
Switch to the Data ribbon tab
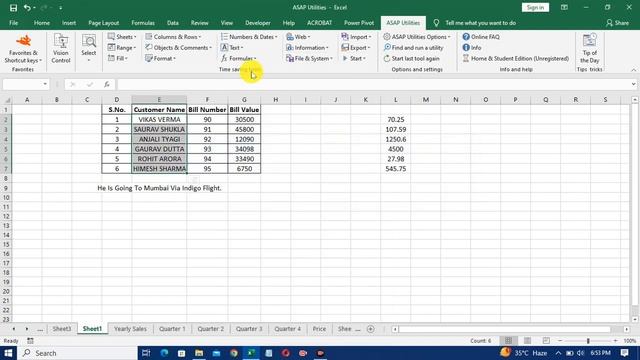pyautogui.click(x=173, y=23)
